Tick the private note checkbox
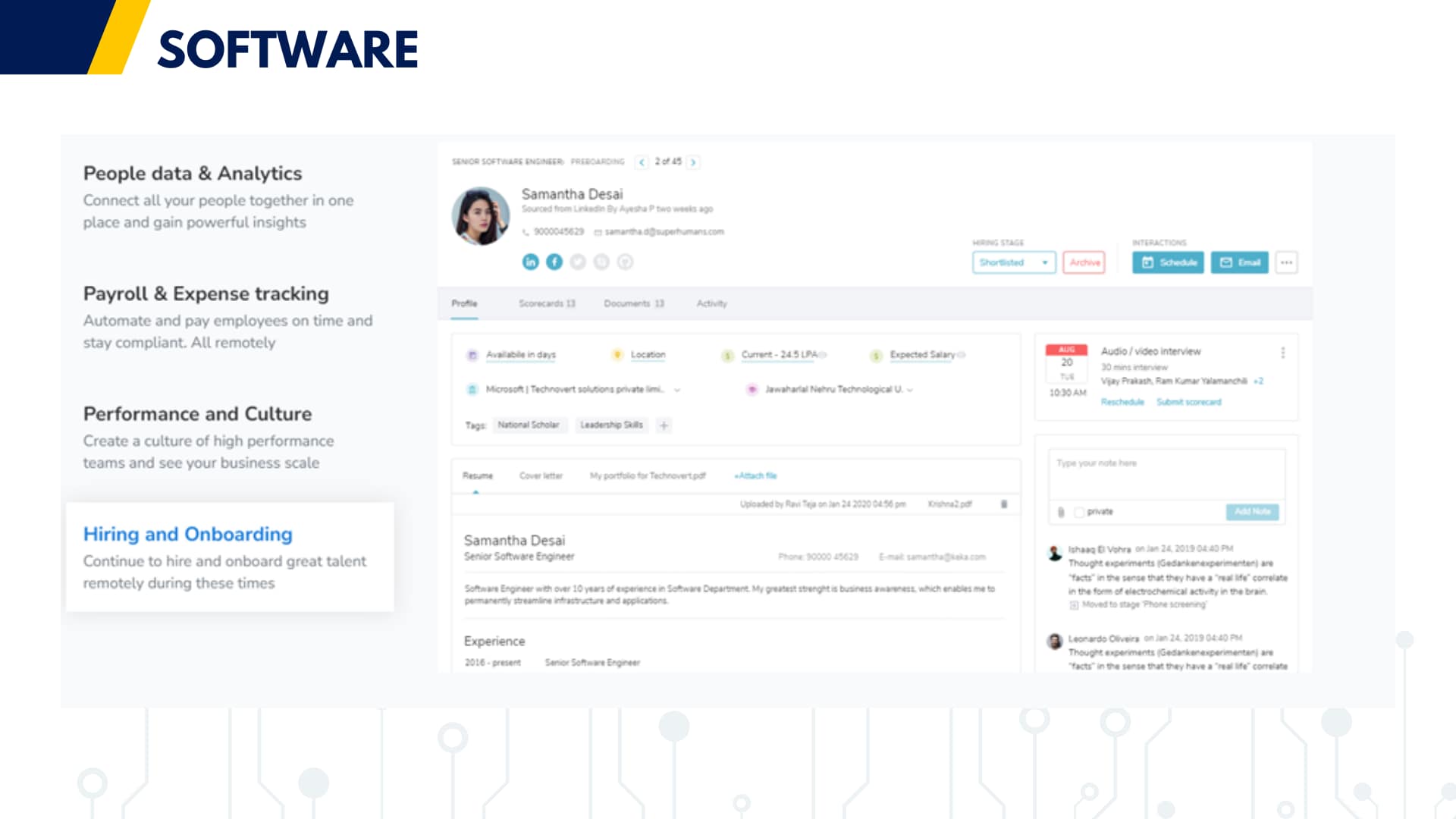The image size is (1456, 819). click(1078, 512)
